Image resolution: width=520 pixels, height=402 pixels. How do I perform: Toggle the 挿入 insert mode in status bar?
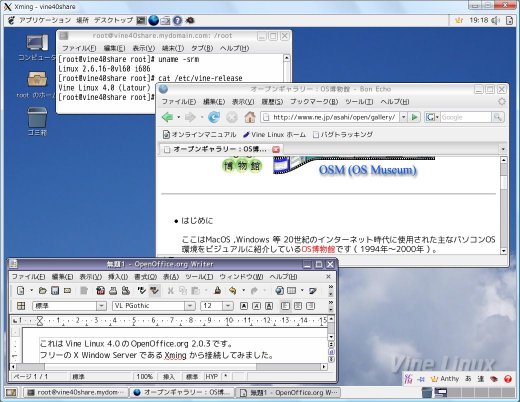(x=169, y=377)
